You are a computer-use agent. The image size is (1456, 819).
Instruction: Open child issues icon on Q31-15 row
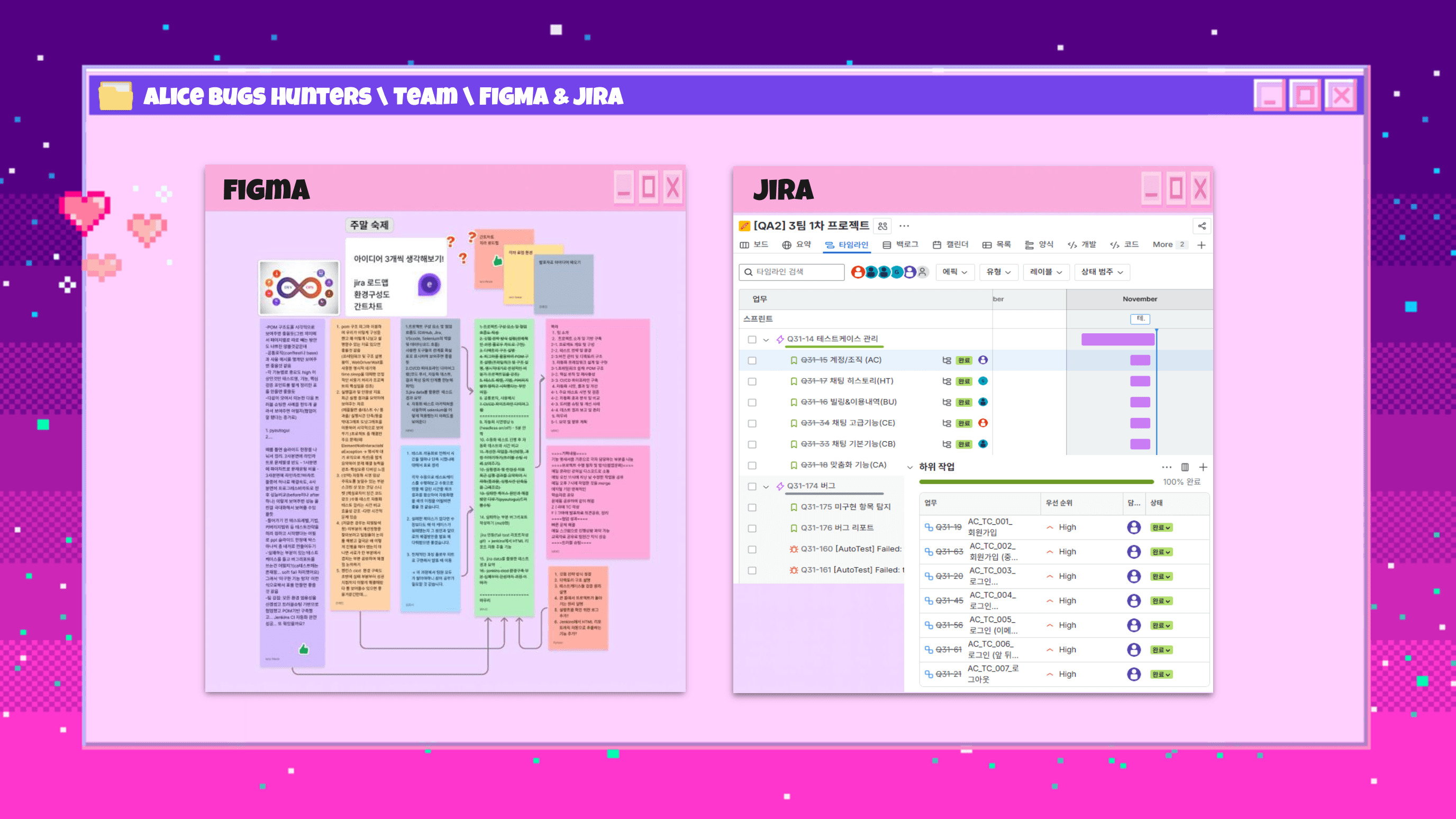(947, 360)
